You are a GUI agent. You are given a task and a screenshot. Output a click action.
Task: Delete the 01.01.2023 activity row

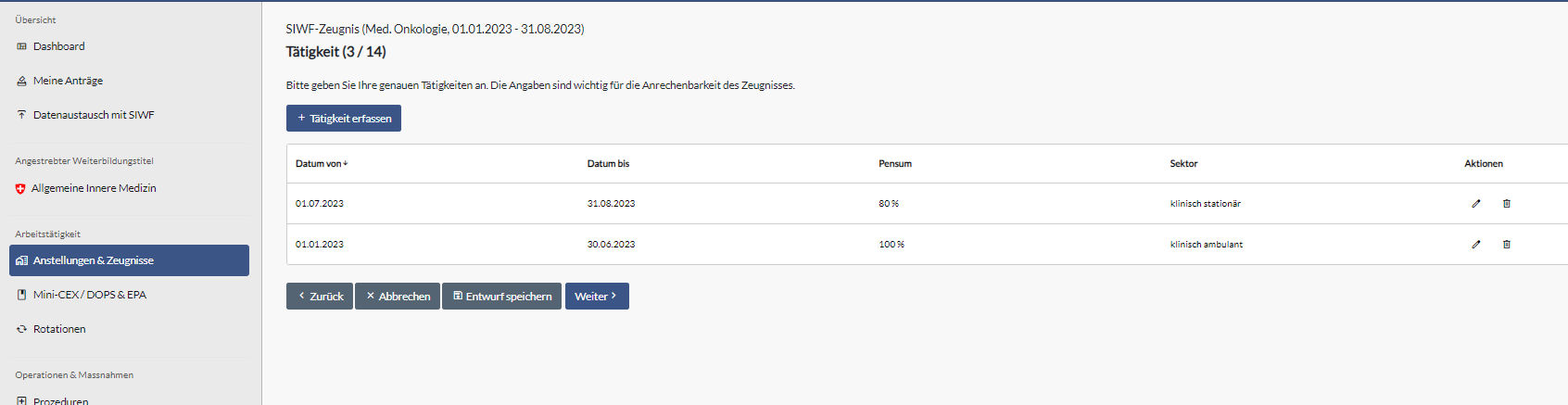pyautogui.click(x=1507, y=245)
